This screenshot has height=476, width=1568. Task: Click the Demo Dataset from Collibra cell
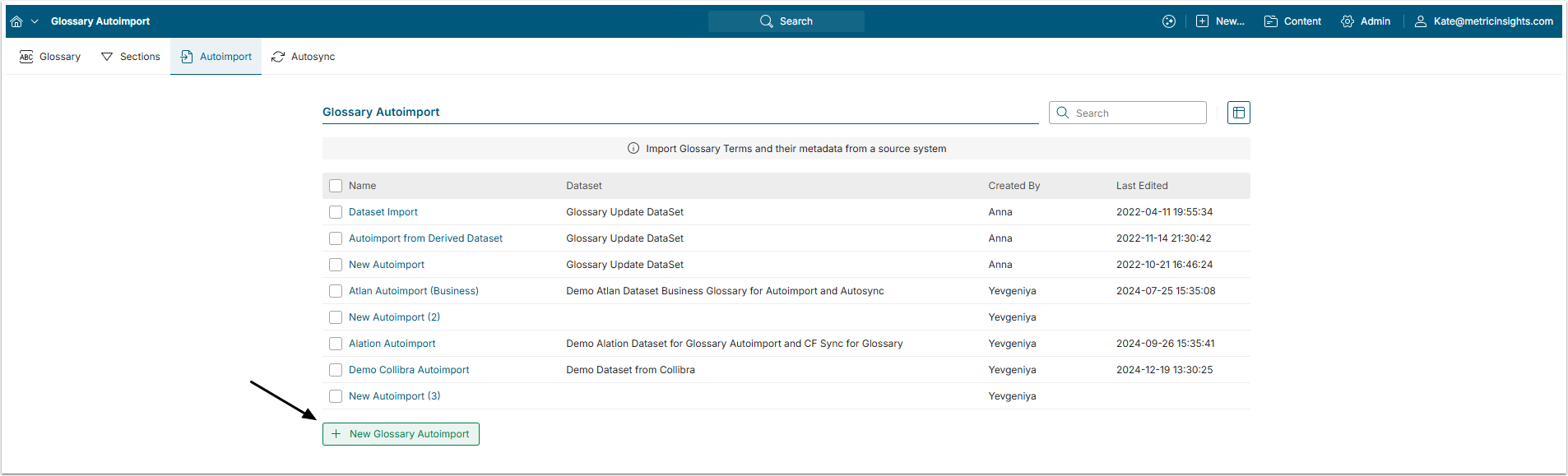coord(631,370)
